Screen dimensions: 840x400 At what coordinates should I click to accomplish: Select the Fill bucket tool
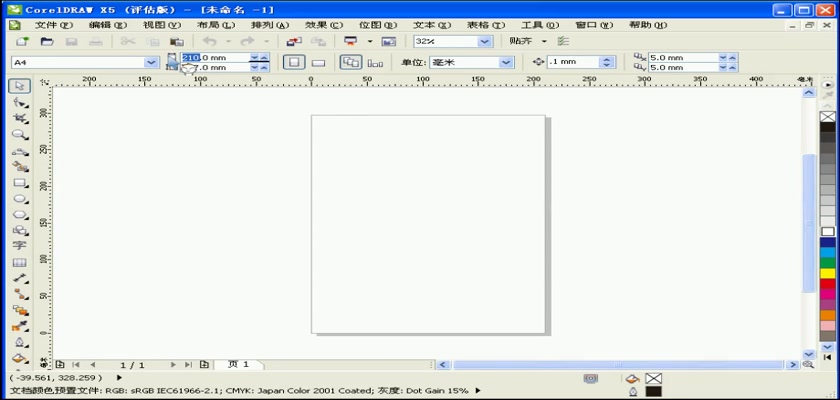pyautogui.click(x=20, y=358)
